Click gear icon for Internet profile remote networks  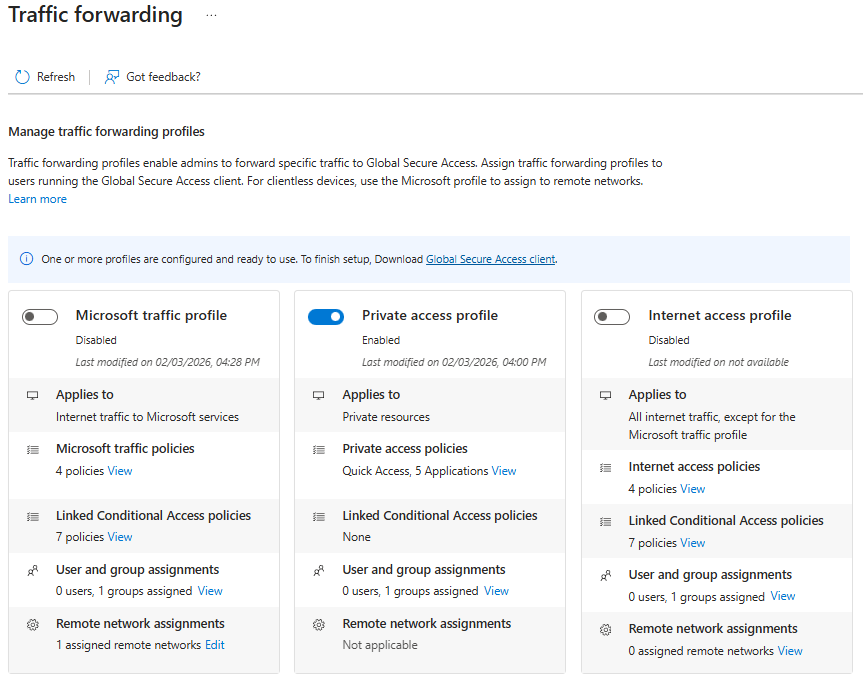pos(605,630)
